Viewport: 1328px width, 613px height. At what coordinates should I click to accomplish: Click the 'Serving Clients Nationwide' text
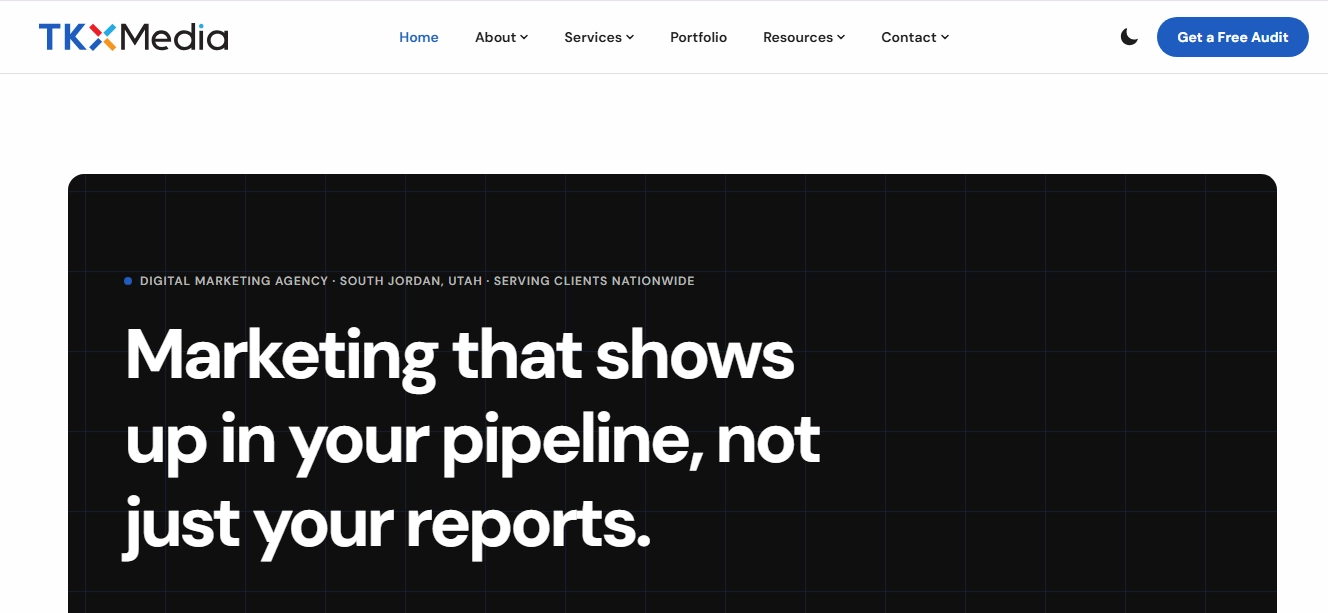[594, 281]
